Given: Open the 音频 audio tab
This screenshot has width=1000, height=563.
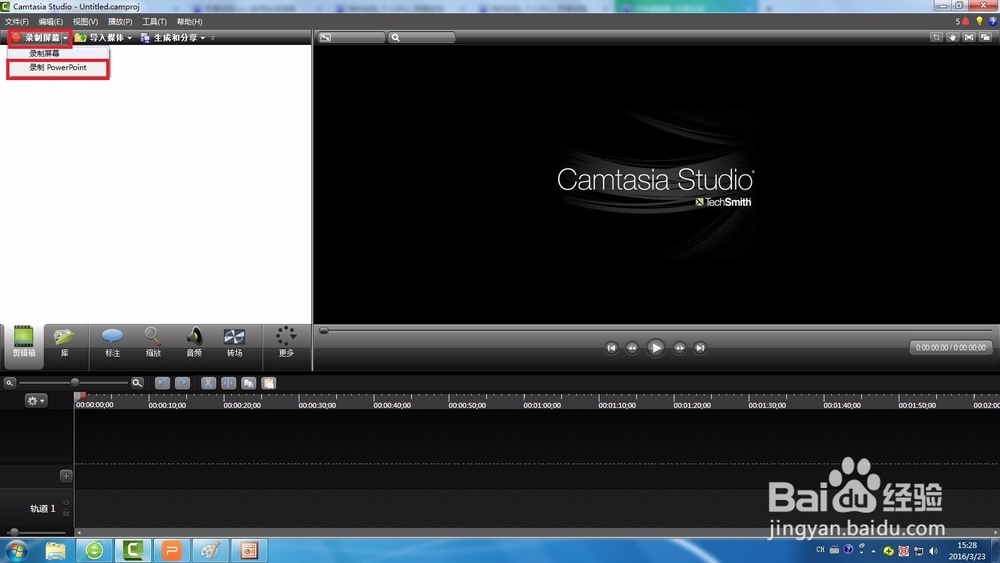Looking at the screenshot, I should tap(194, 342).
